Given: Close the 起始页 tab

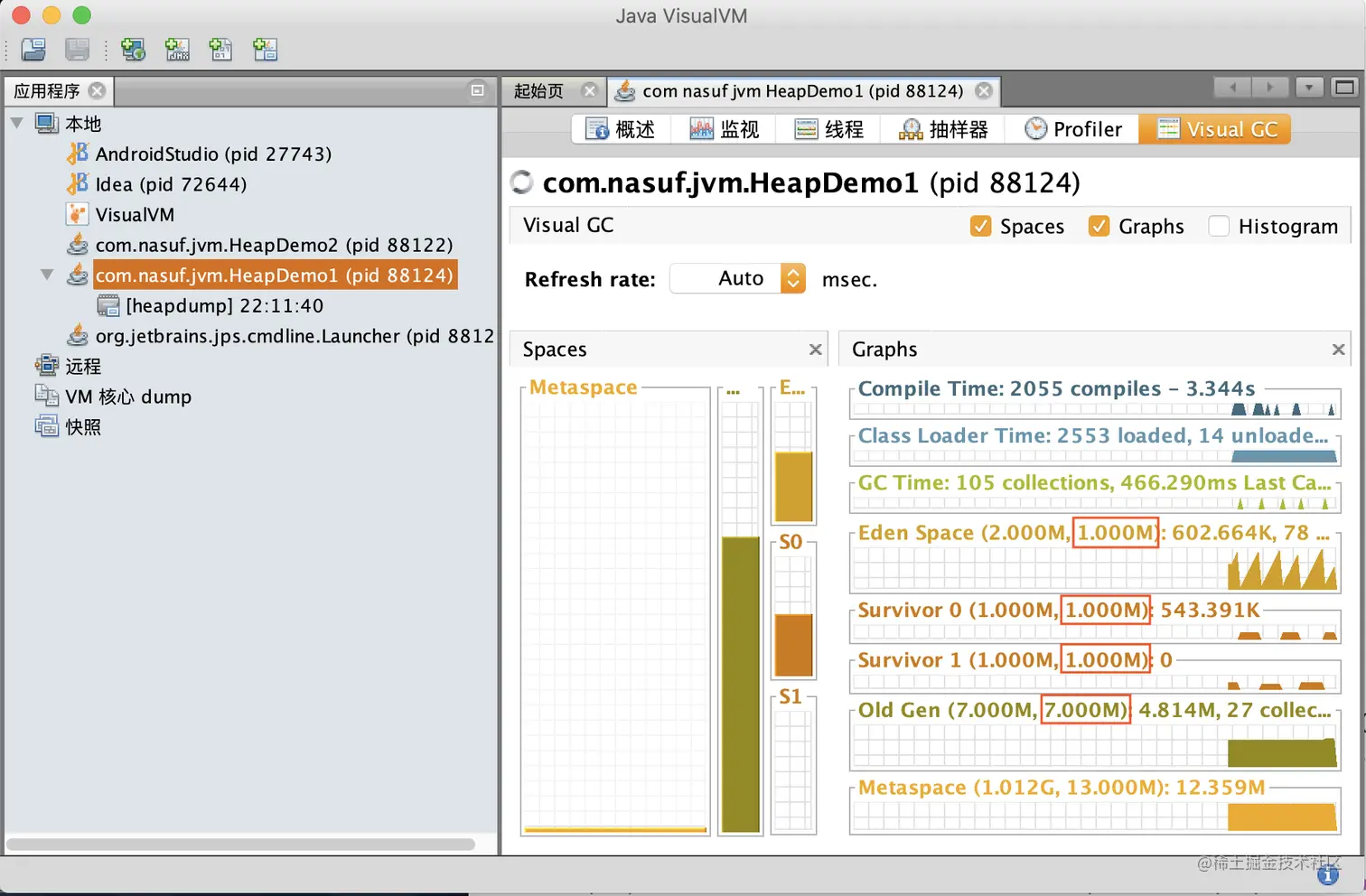Looking at the screenshot, I should (x=590, y=90).
